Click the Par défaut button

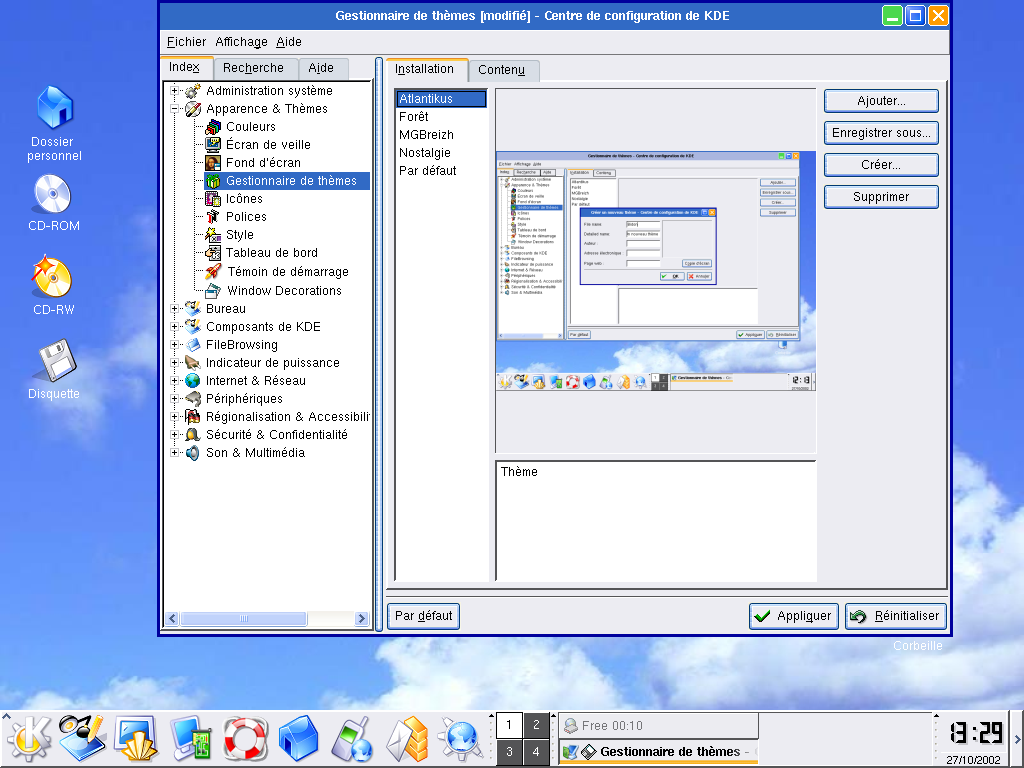point(423,616)
